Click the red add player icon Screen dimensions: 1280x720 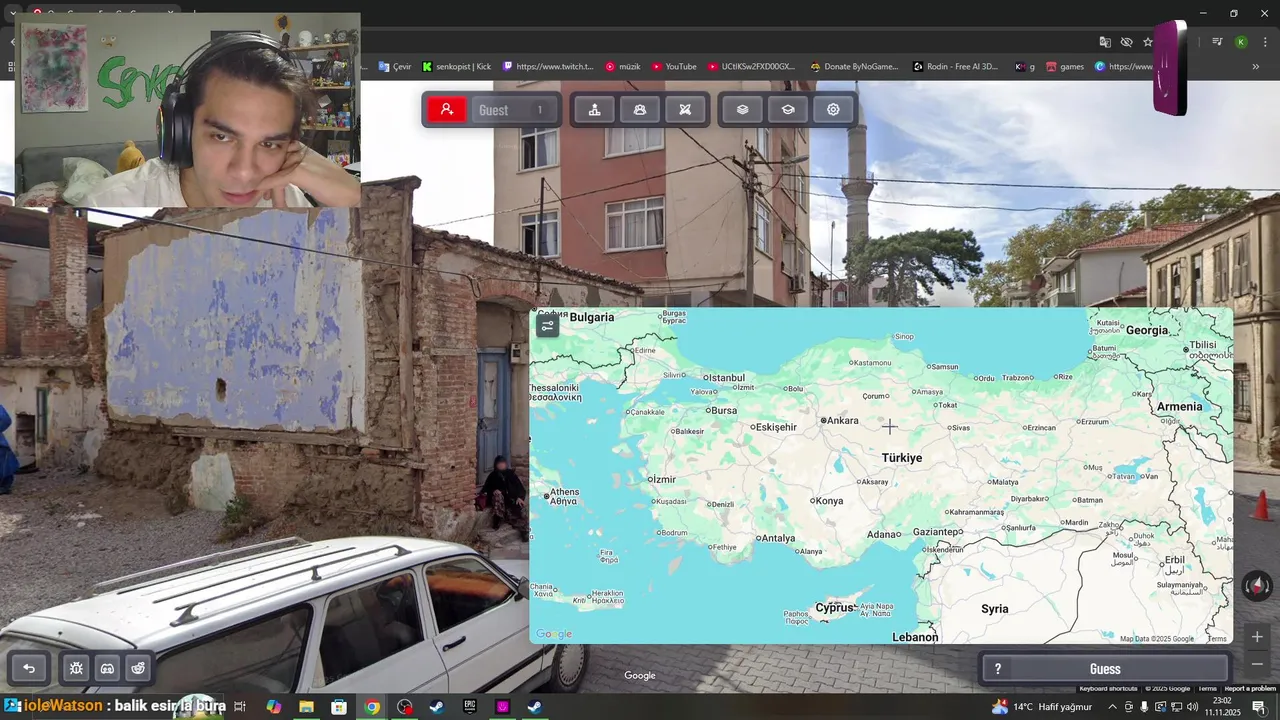[x=447, y=110]
